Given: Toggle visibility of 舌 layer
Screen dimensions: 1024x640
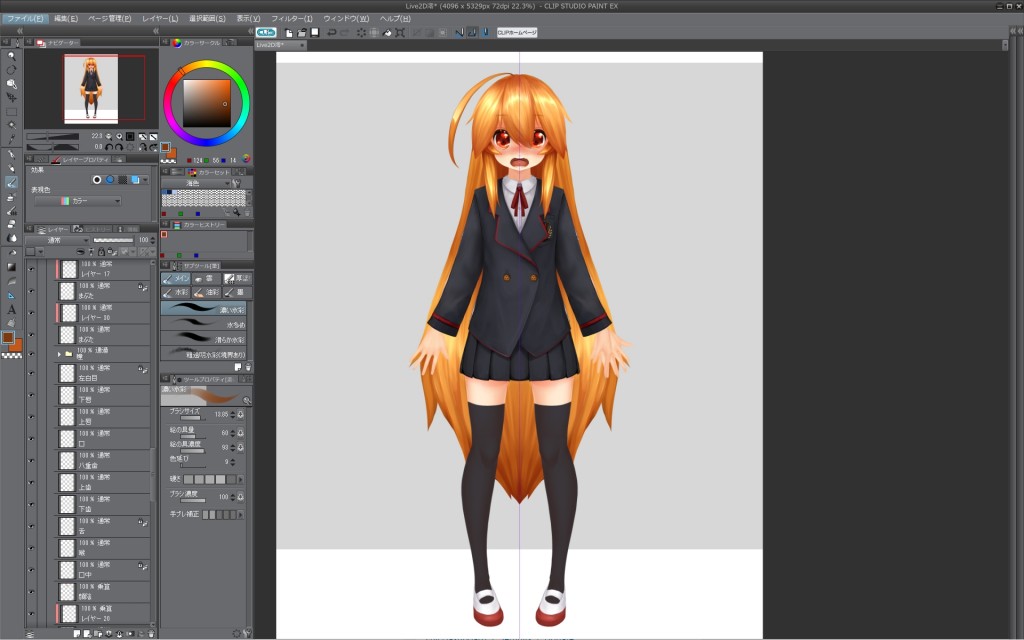Looking at the screenshot, I should pos(31,526).
